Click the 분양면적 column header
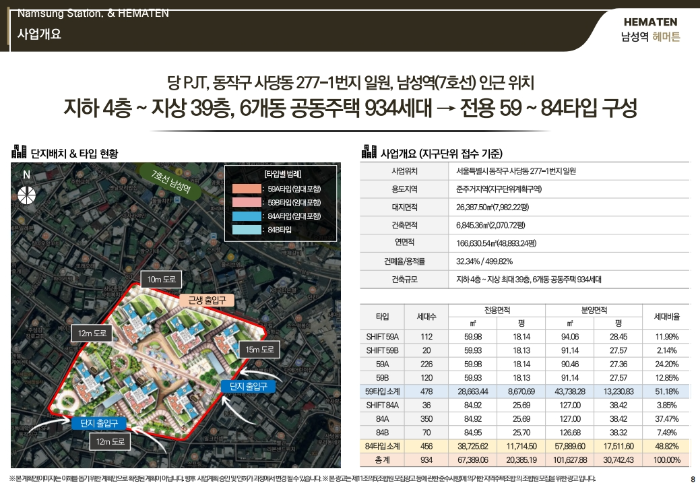The height and width of the screenshot is (485, 700). (594, 310)
